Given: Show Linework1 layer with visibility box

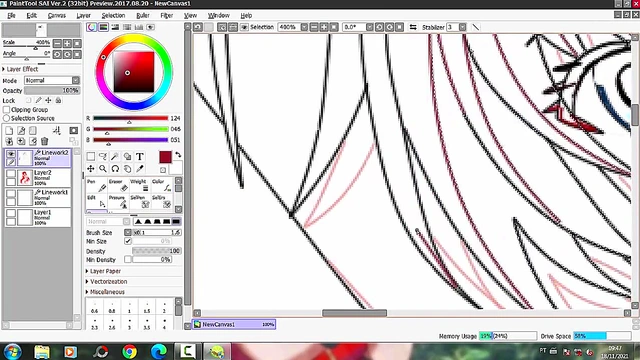Looking at the screenshot, I should pos(11,194).
